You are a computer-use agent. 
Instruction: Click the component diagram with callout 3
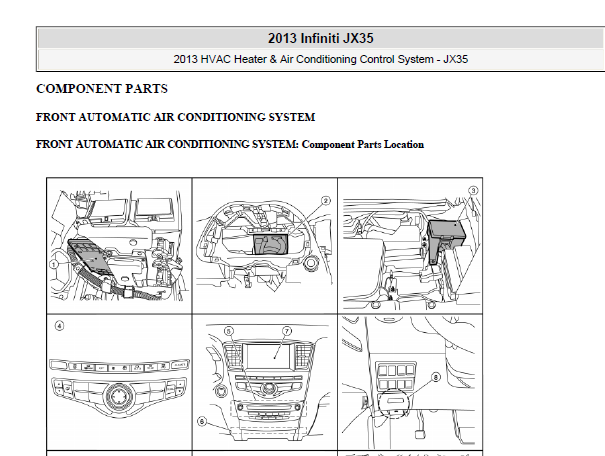[x=410, y=246]
